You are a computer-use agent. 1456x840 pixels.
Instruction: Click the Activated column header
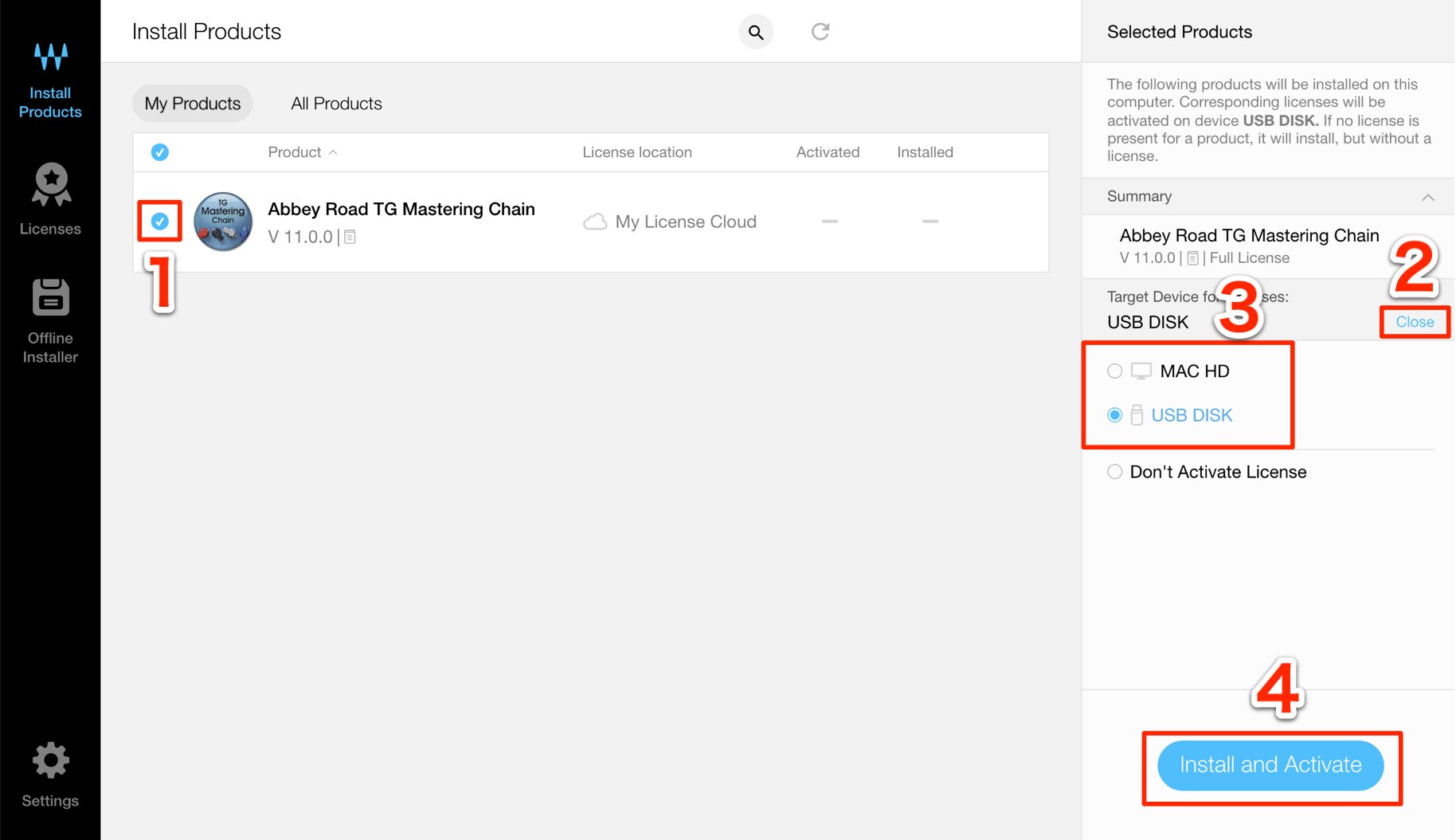[x=828, y=152]
